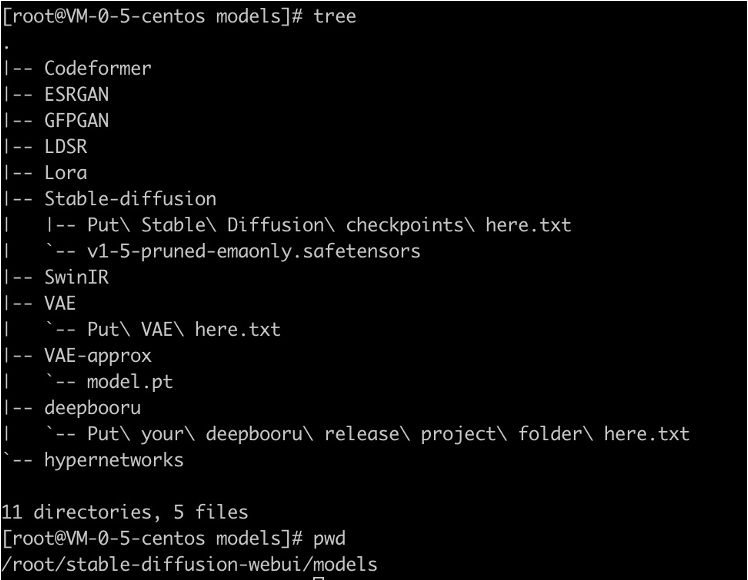Screen dimensions: 748x580
Task: Click the VAE-approx directory entry
Action: 98,355
